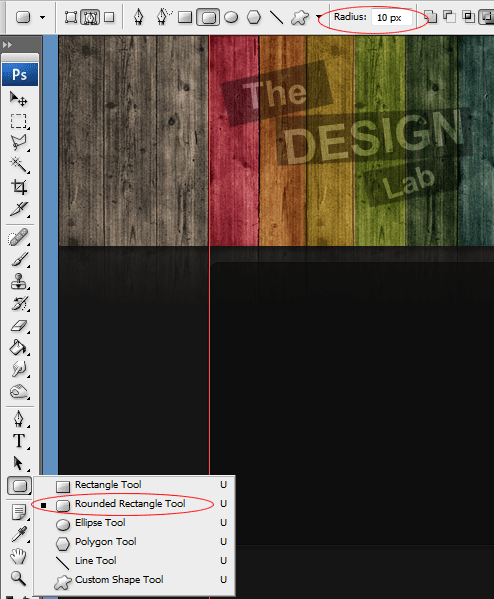Select the Zoom tool
494x599 pixels.
19,578
